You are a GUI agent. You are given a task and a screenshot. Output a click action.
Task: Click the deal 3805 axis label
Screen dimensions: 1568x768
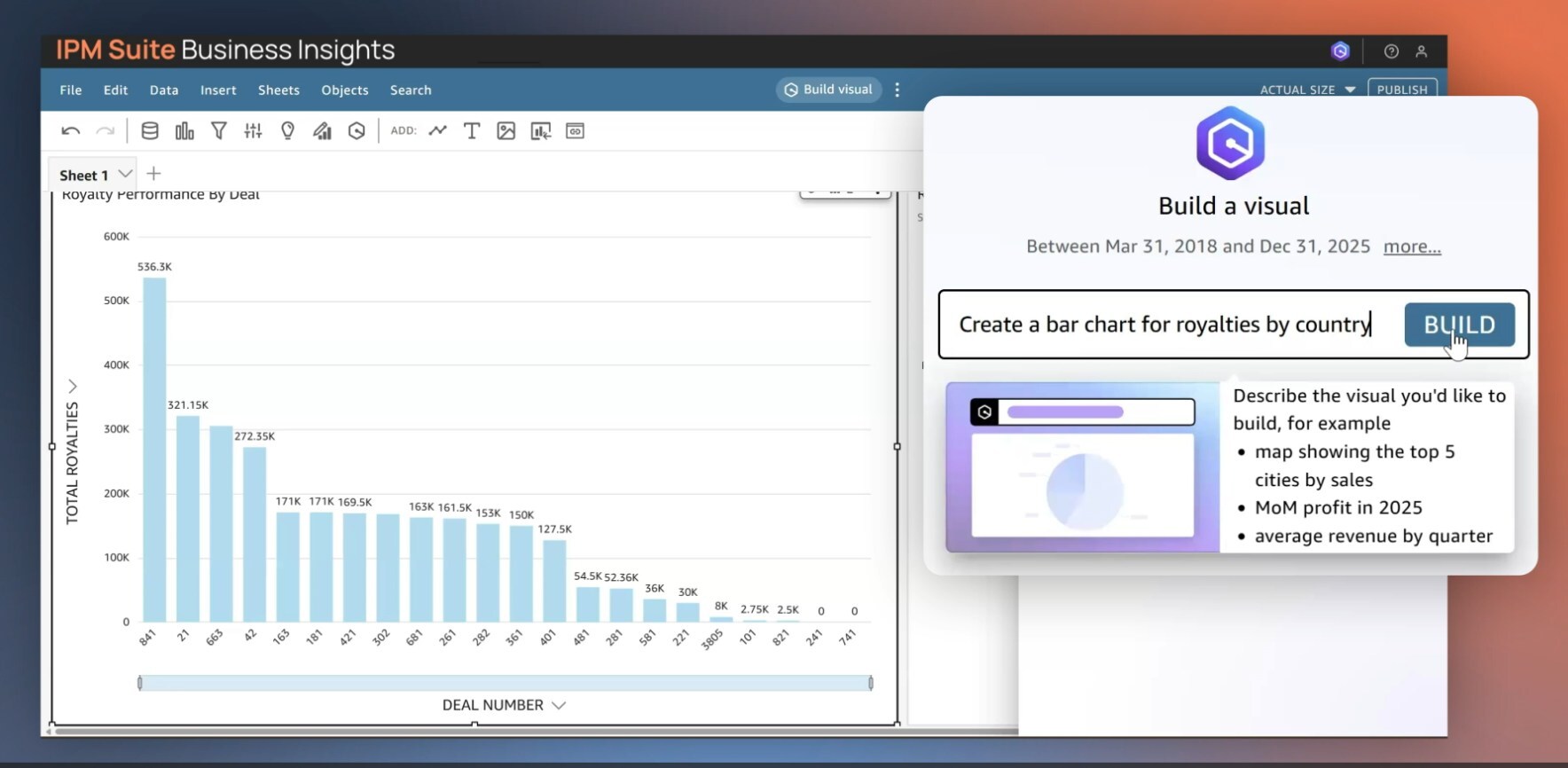(x=711, y=639)
